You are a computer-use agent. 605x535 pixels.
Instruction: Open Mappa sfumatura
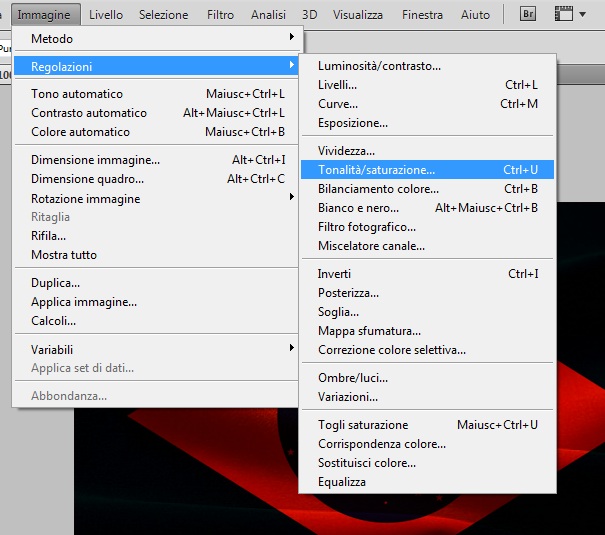(427, 331)
